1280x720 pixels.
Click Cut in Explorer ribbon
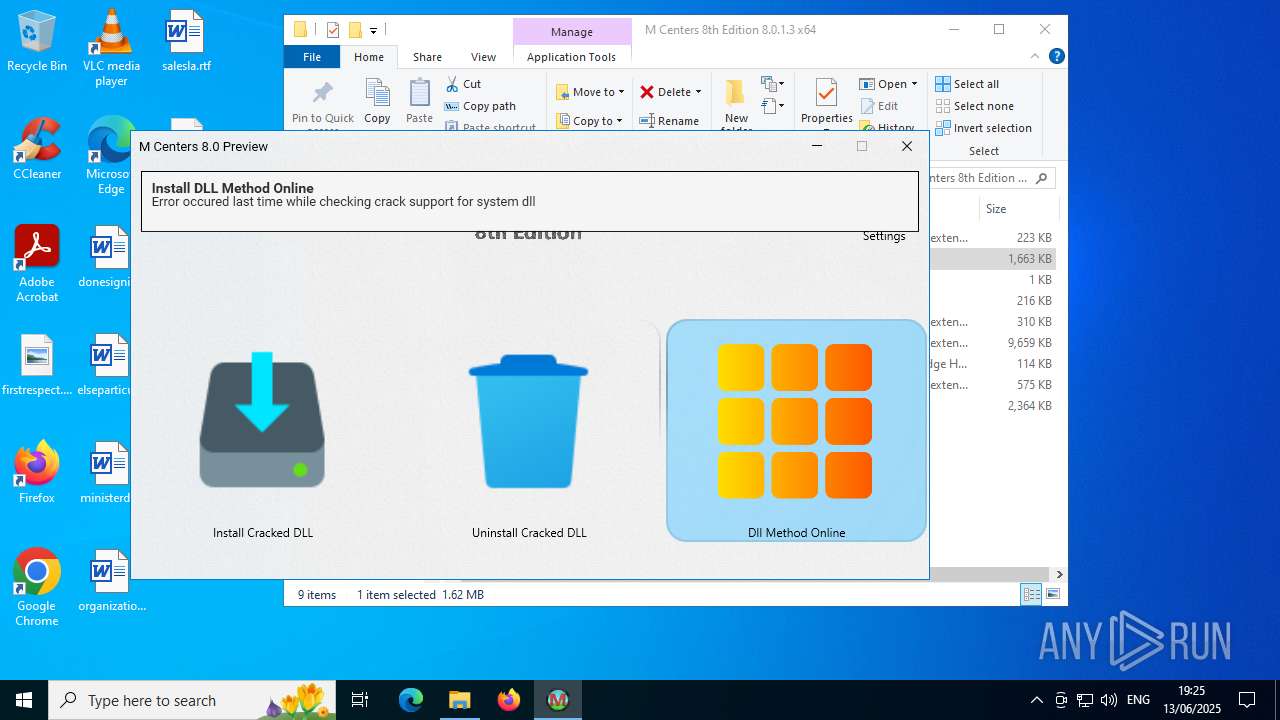coord(463,84)
